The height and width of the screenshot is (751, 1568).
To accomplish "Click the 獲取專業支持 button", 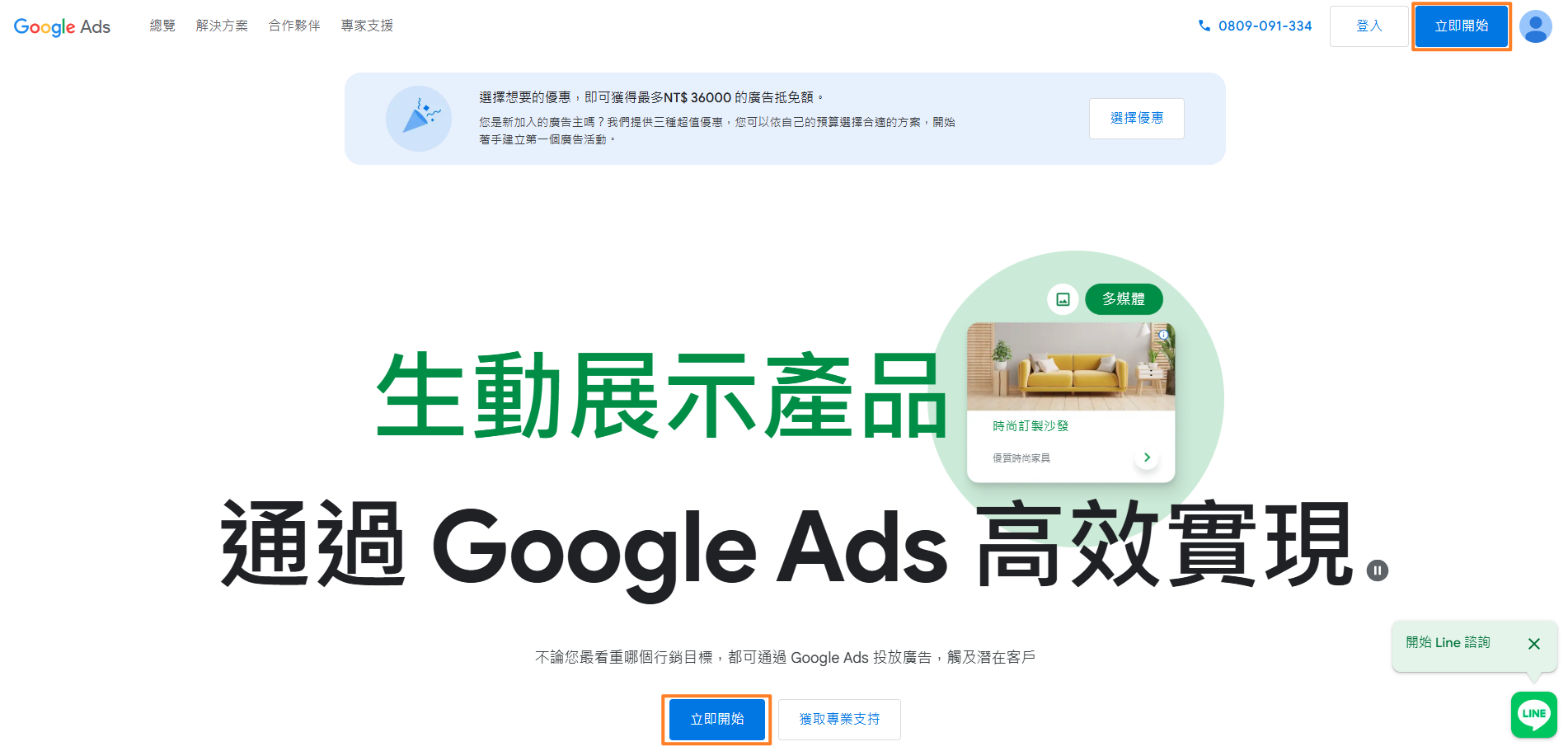I will click(x=839, y=720).
